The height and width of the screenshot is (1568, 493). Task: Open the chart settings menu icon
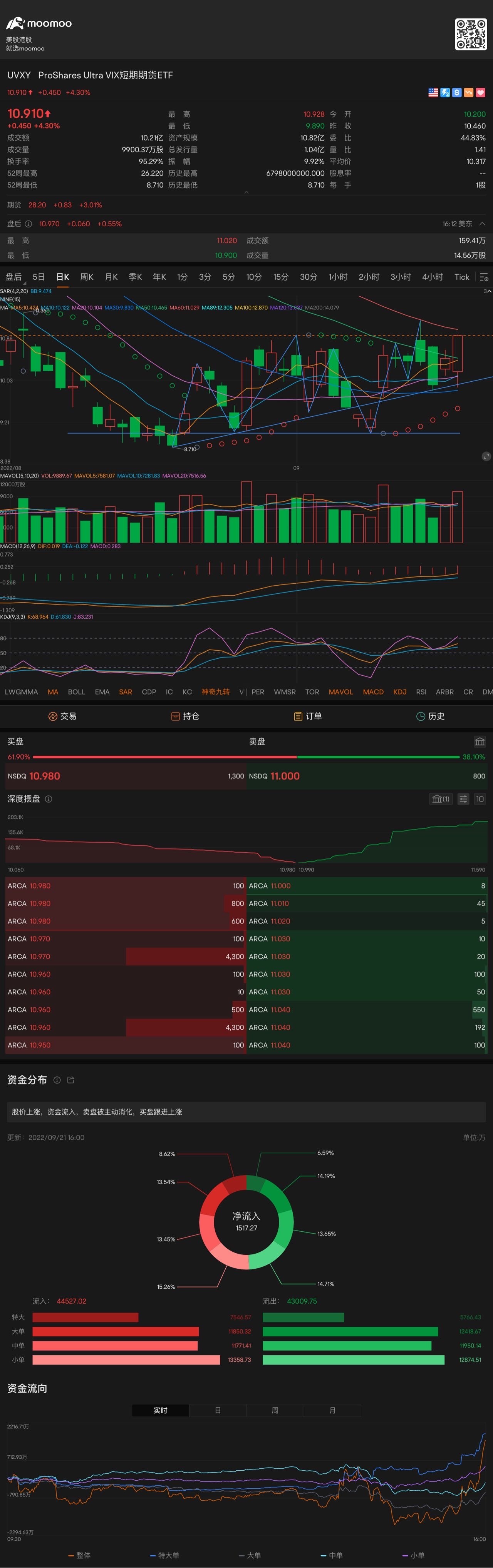[x=484, y=277]
